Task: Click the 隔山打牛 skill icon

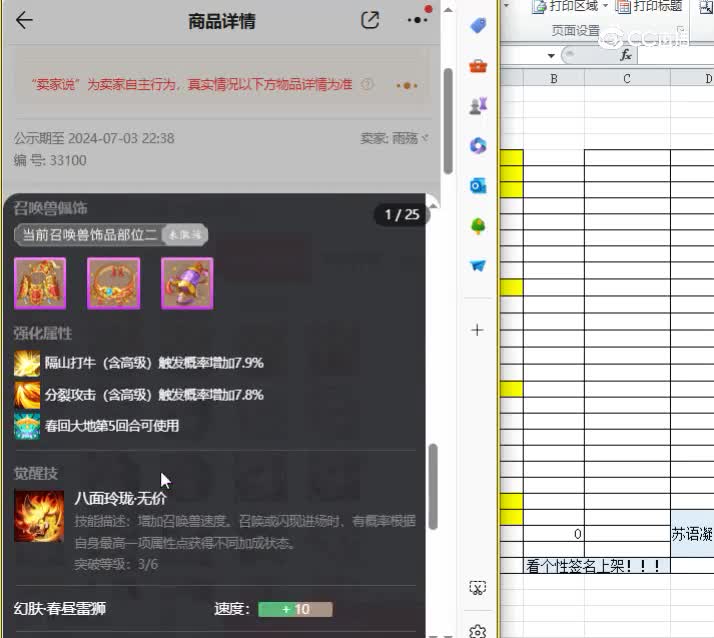Action: coord(27,363)
